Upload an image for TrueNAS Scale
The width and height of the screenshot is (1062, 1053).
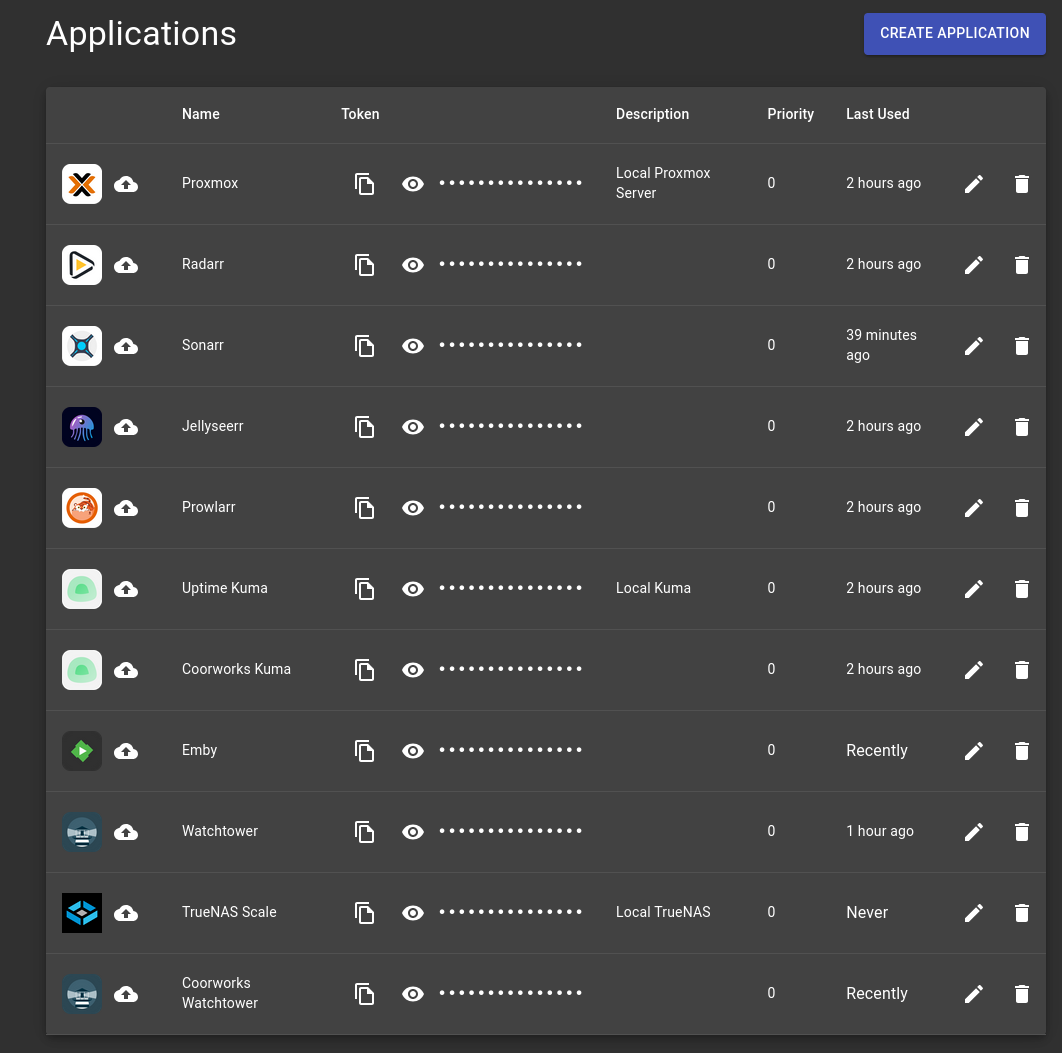click(126, 913)
